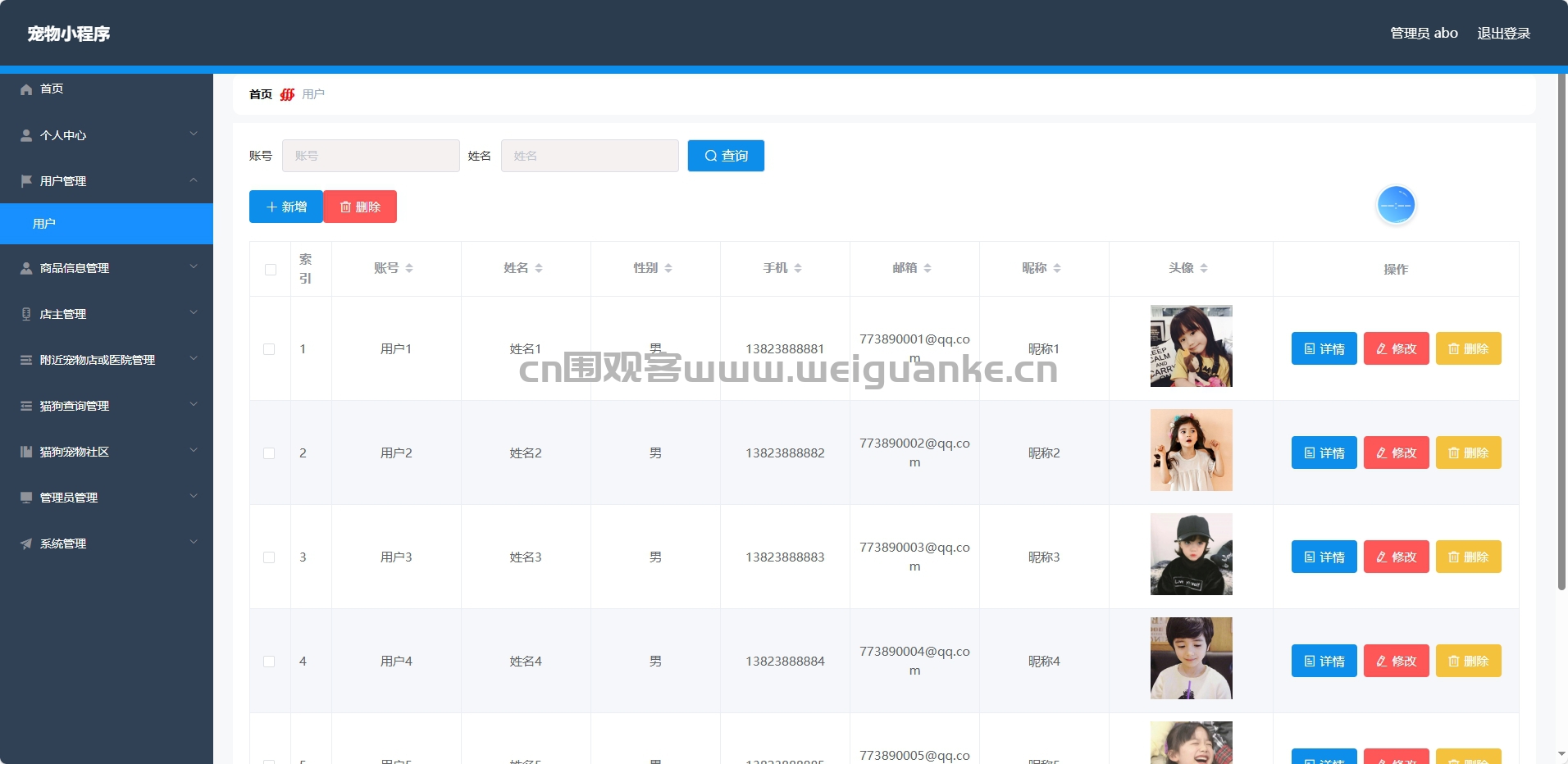Click yellow 删除 for 用户2
The image size is (1568, 764).
[x=1468, y=452]
